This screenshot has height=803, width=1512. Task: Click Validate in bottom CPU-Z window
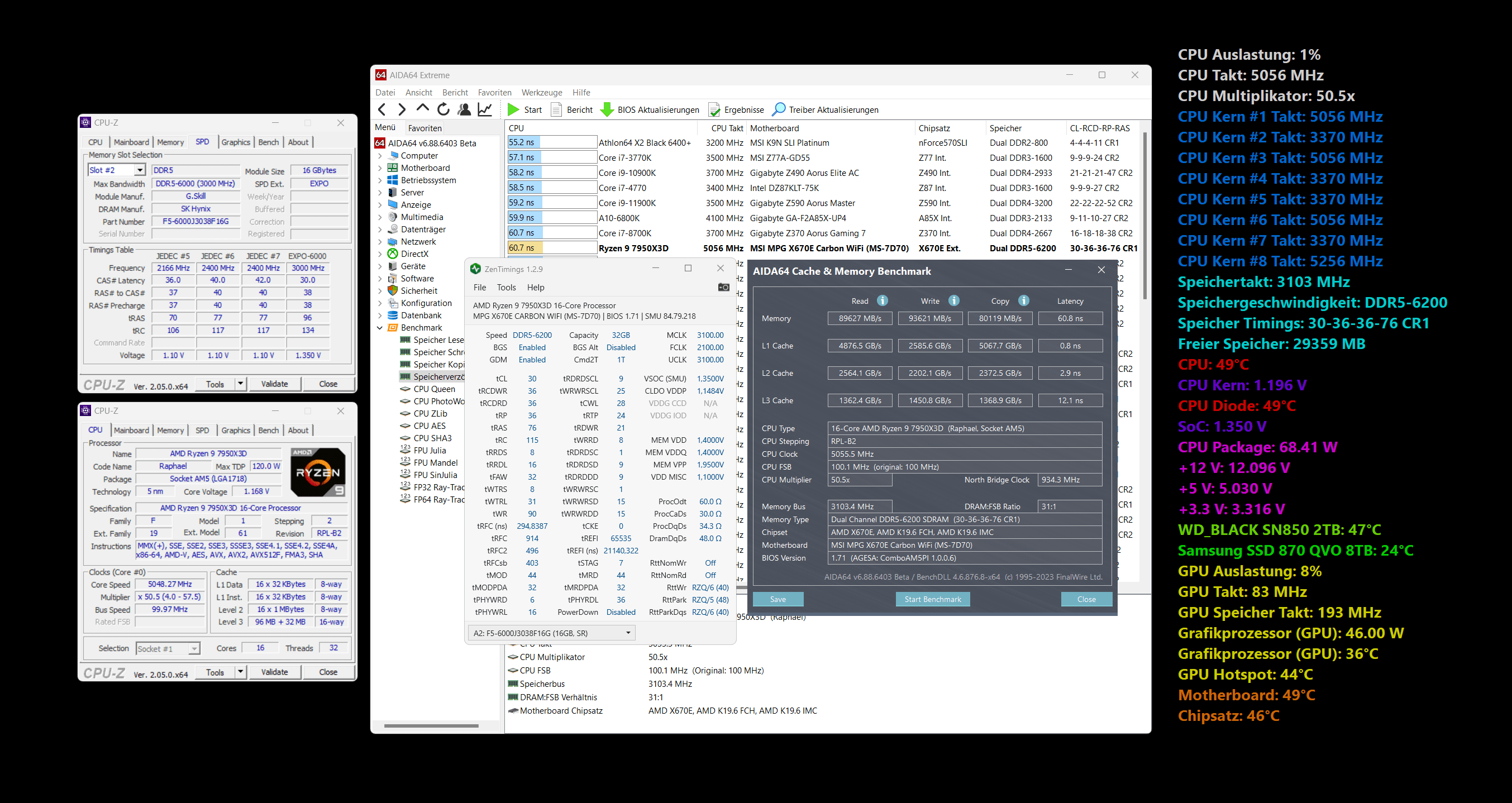tap(274, 672)
